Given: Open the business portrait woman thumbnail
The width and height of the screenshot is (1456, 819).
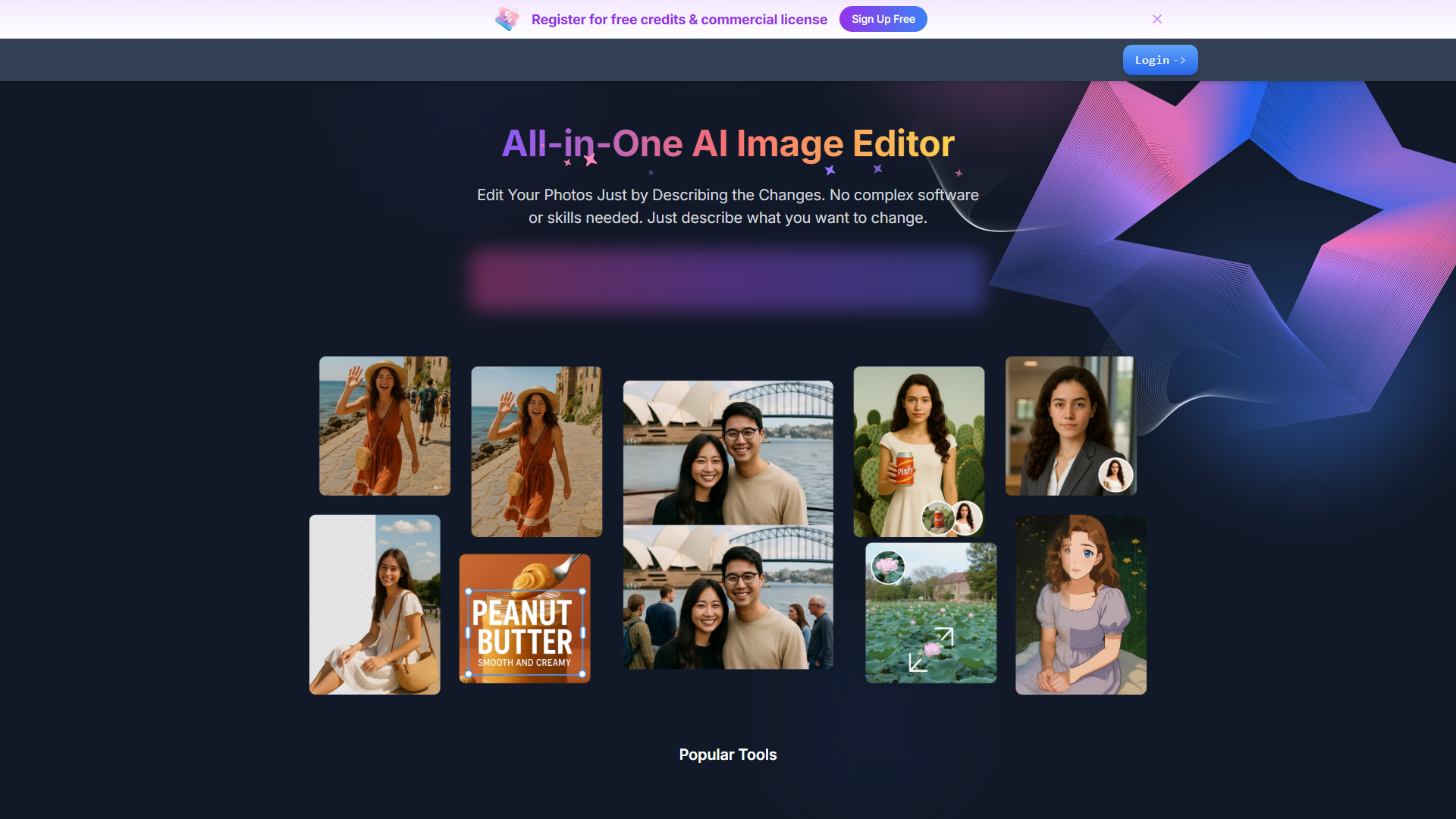Looking at the screenshot, I should tap(1071, 426).
